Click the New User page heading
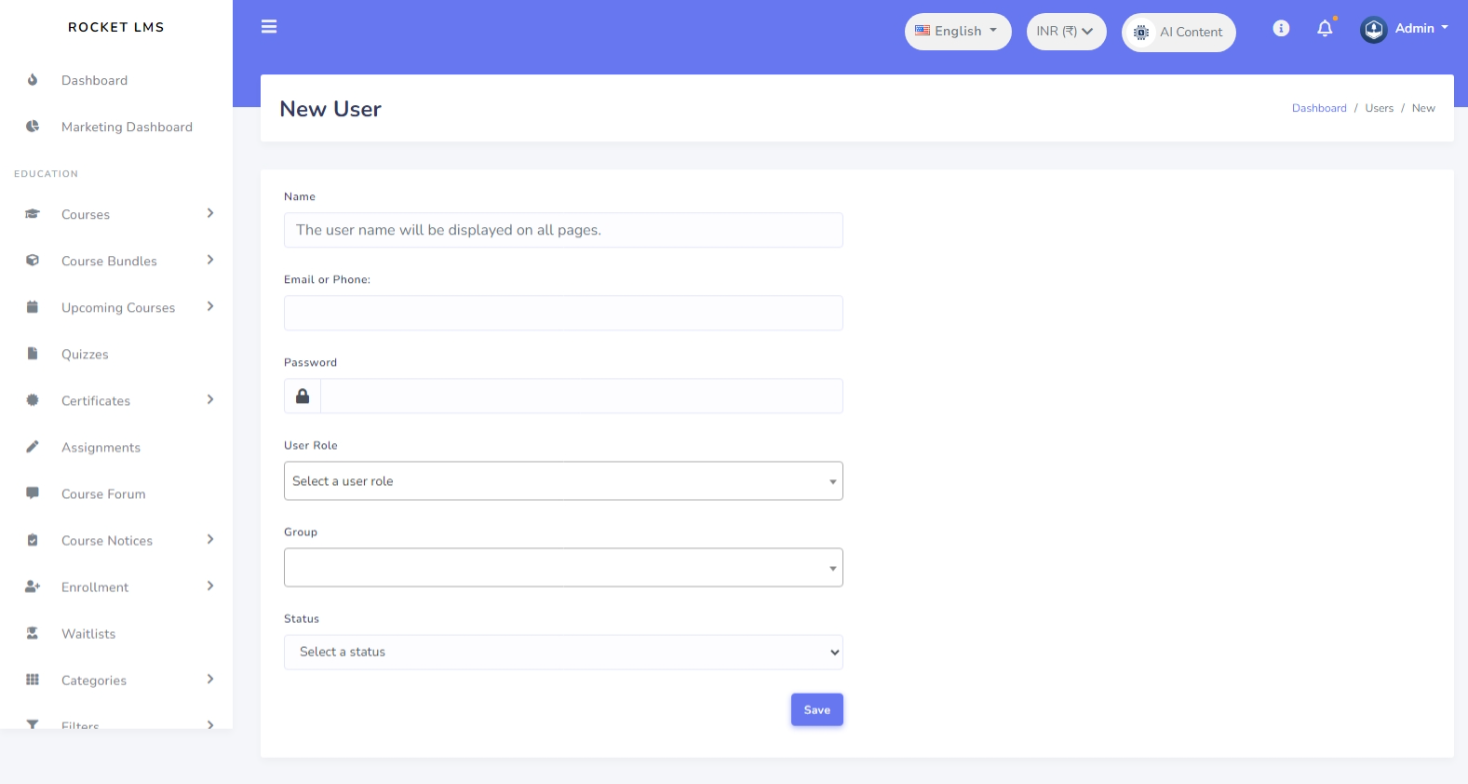Screen dimensions: 1468x784 (x=330, y=109)
